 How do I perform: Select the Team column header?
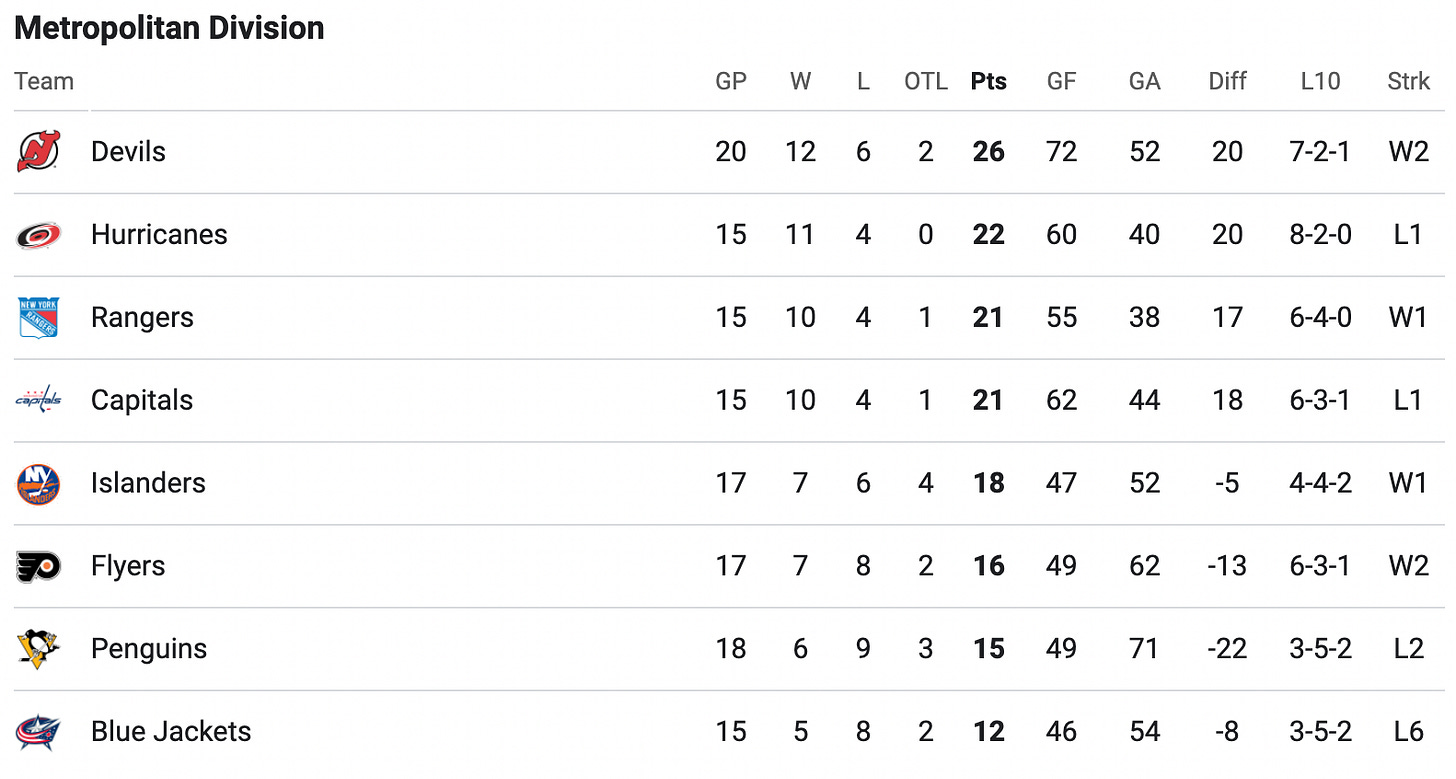[44, 82]
